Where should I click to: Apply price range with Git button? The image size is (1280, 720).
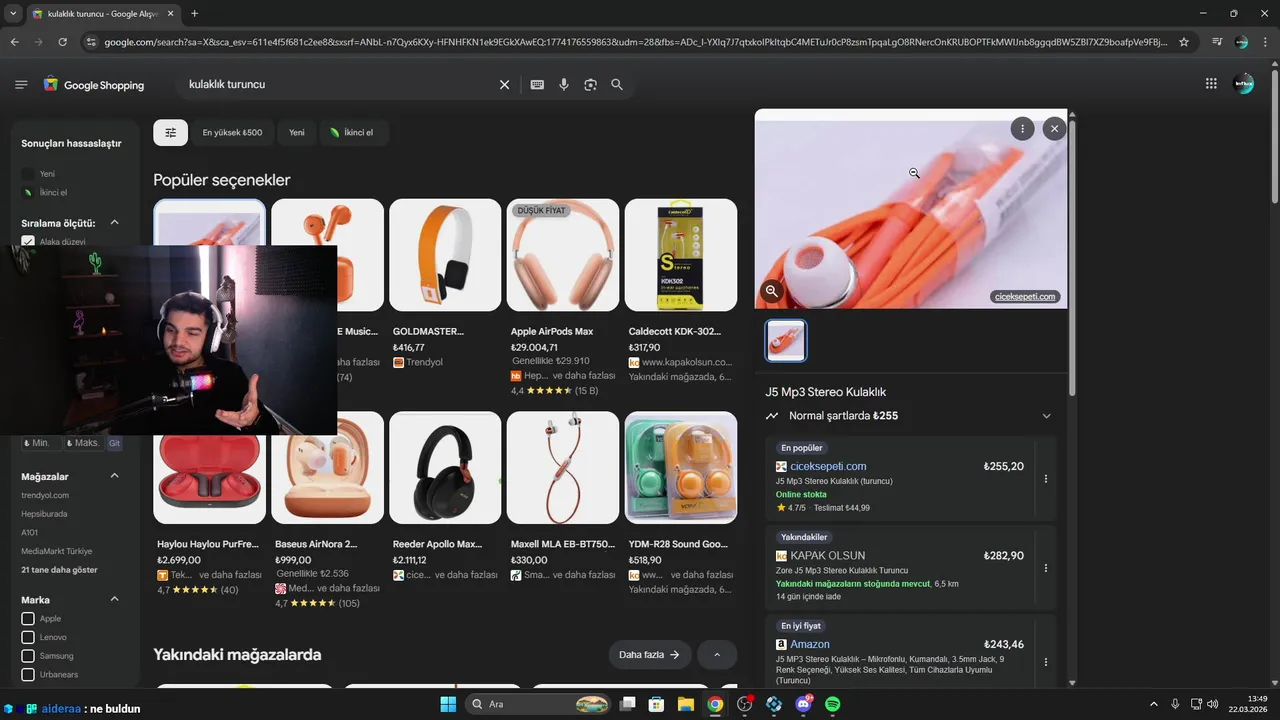(x=114, y=443)
